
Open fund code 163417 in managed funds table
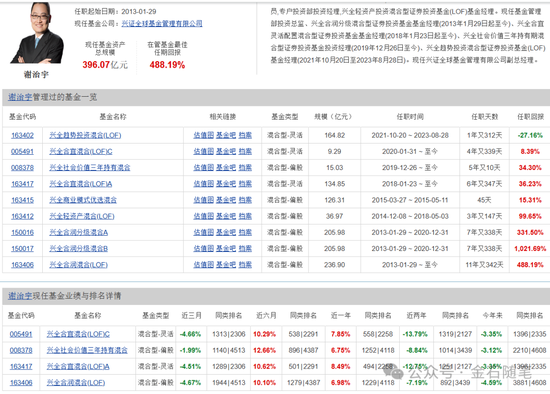(22, 184)
